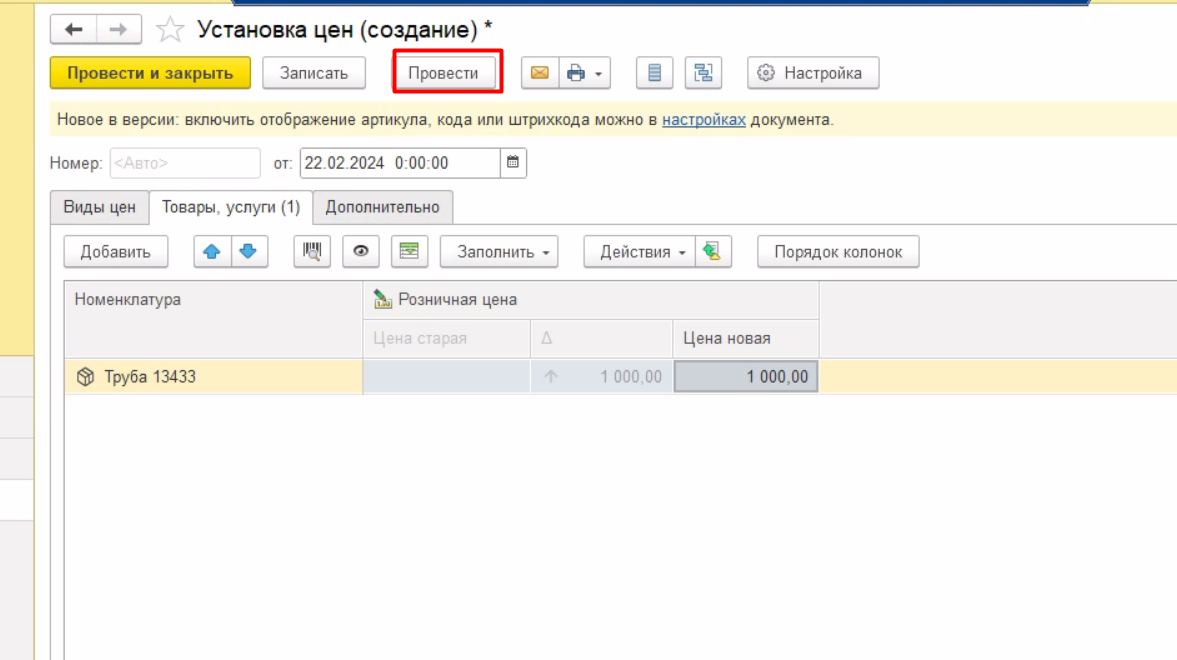The height and width of the screenshot is (660, 1177).
Task: Click the Провести и закрыть button
Action: [150, 73]
